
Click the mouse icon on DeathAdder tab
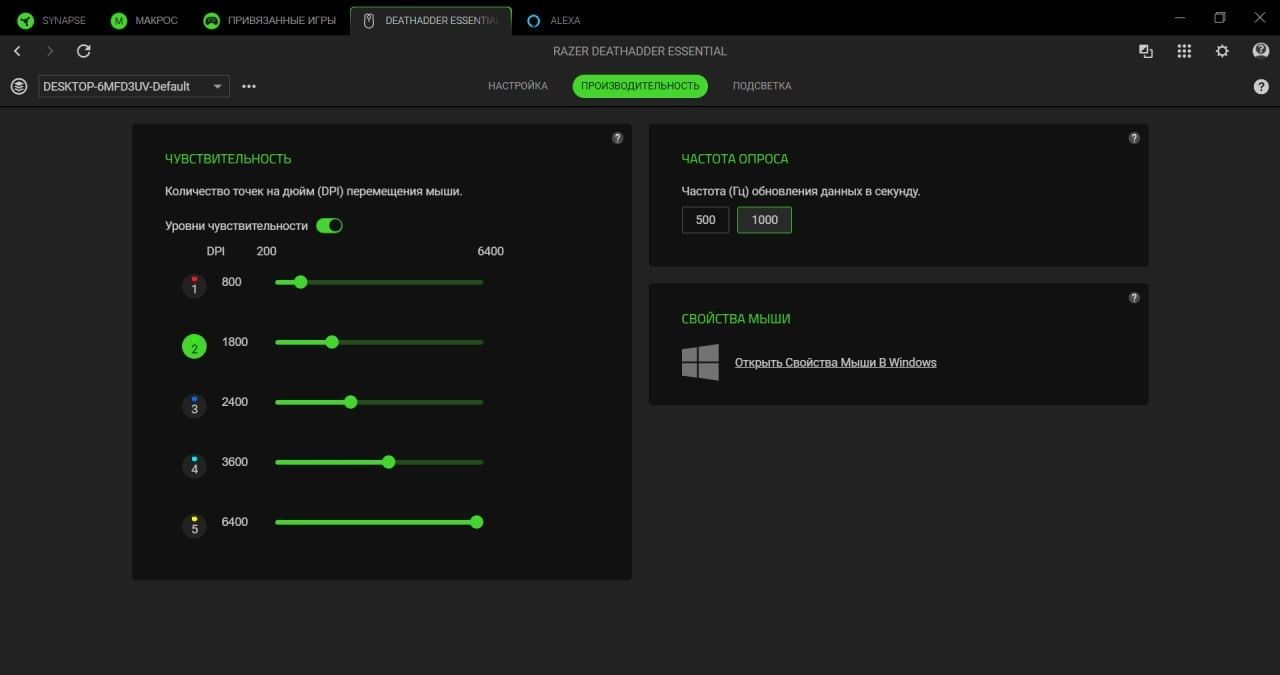point(368,20)
